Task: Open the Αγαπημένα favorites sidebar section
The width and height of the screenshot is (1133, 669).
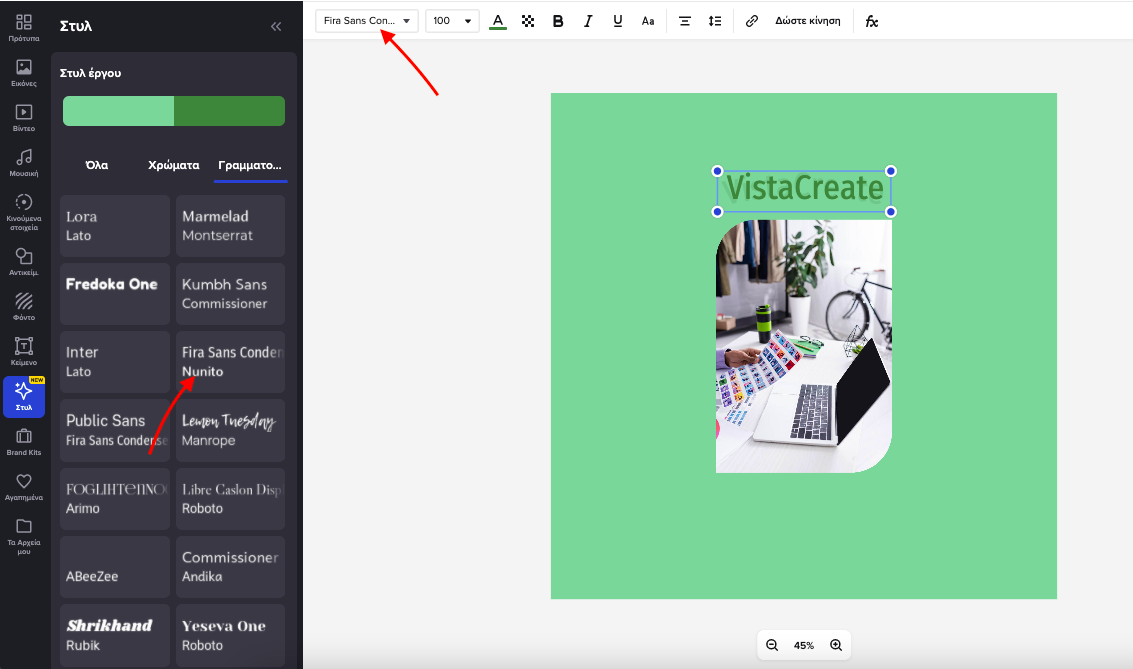Action: click(24, 486)
